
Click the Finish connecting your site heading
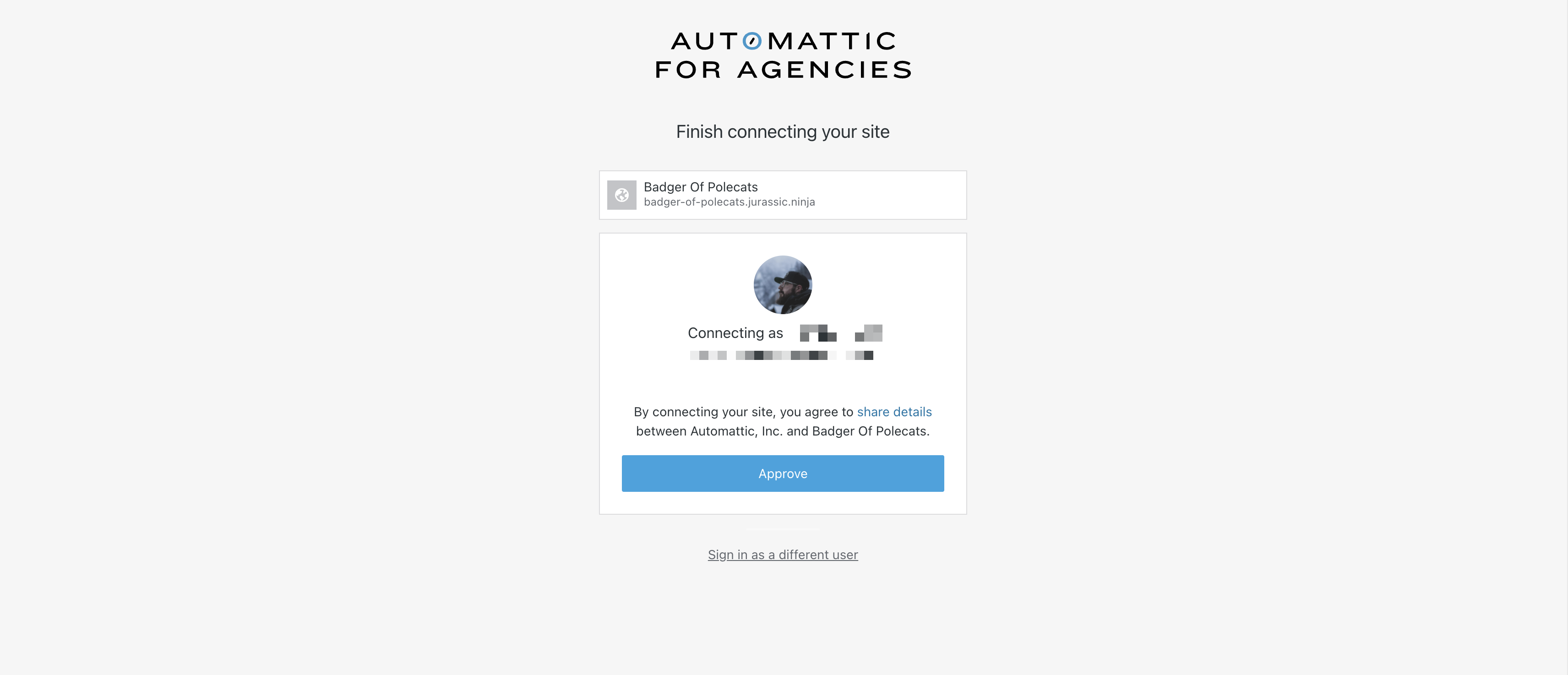[x=783, y=131]
